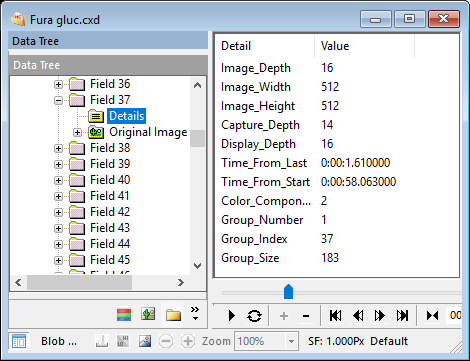Select Field 40 in the data tree
The width and height of the screenshot is (470, 361).
click(110, 180)
